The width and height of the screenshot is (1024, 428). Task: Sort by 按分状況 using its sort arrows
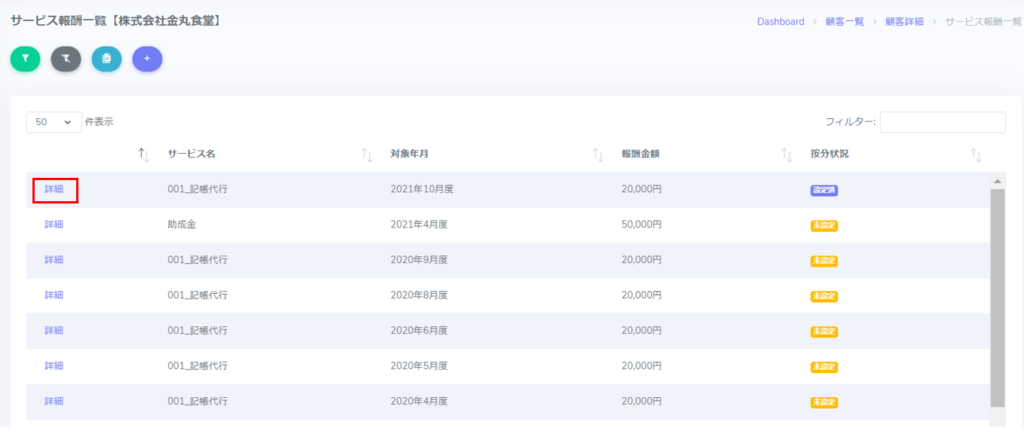coord(976,154)
